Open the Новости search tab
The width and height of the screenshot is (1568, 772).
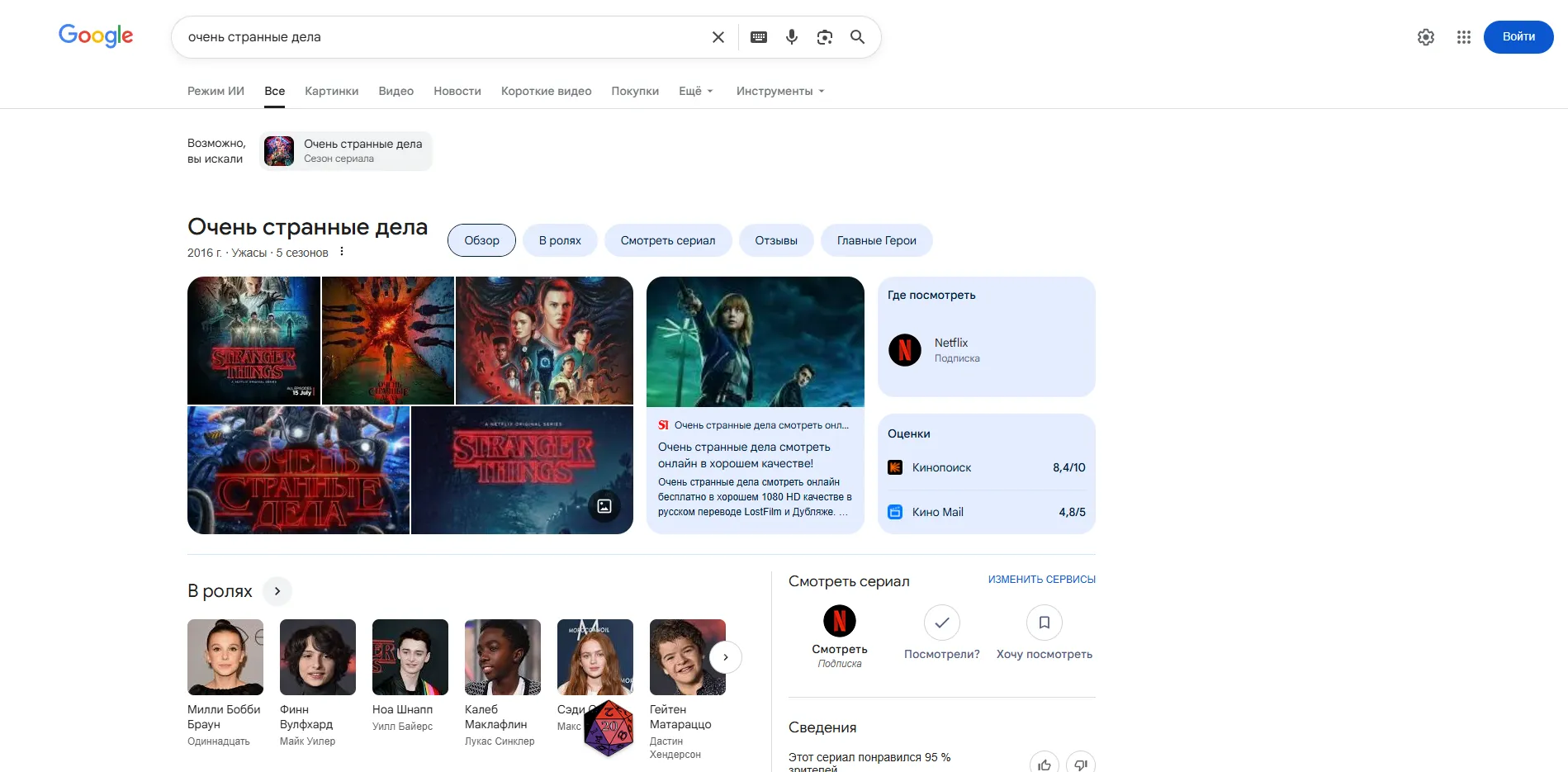[457, 91]
